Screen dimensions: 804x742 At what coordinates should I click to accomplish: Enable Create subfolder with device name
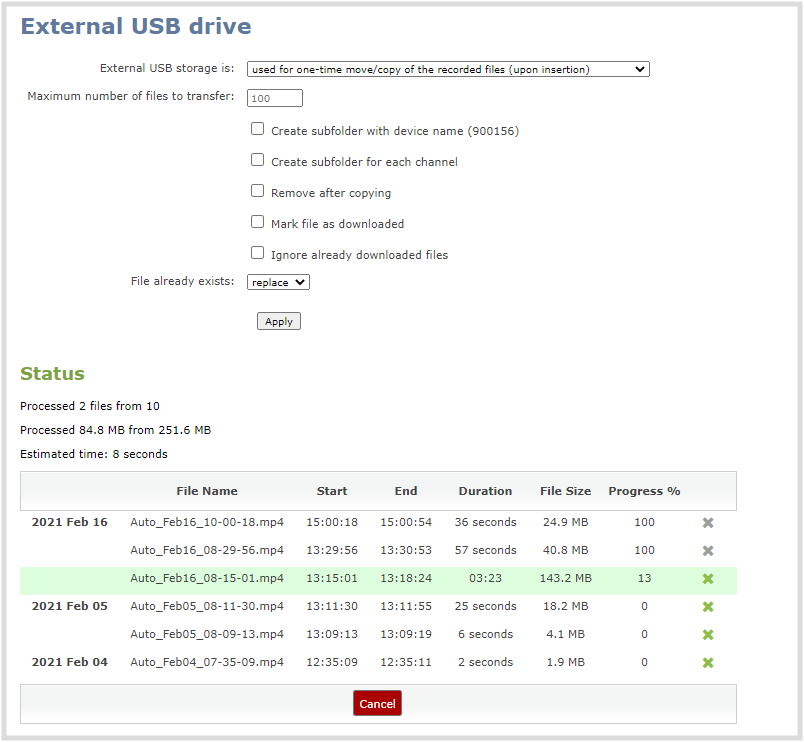(x=257, y=129)
